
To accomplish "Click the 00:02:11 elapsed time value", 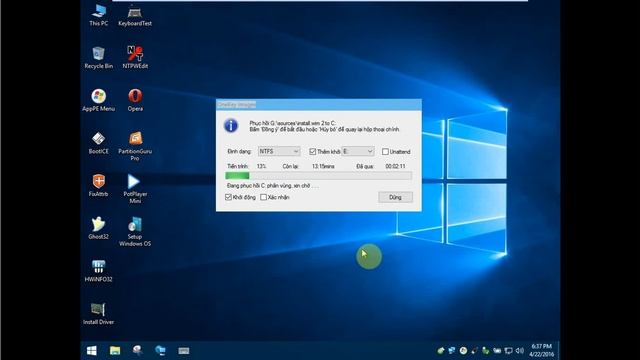I will pos(396,166).
